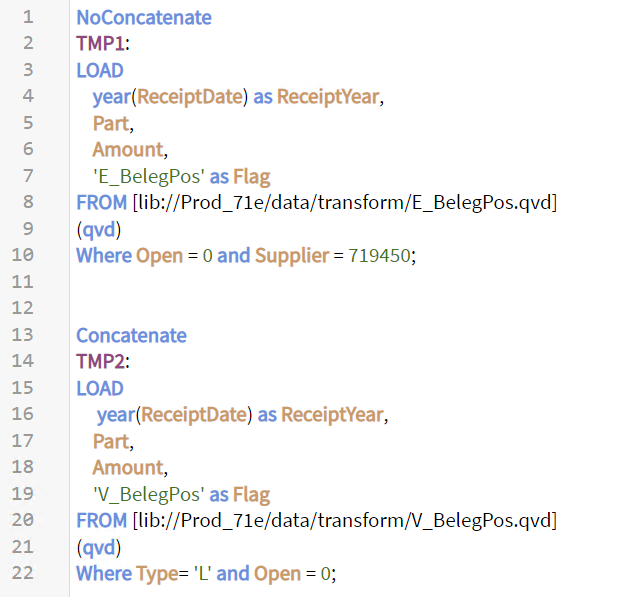Click the 'E_BelegPos' string literal
The height and width of the screenshot is (597, 638).
click(x=149, y=177)
